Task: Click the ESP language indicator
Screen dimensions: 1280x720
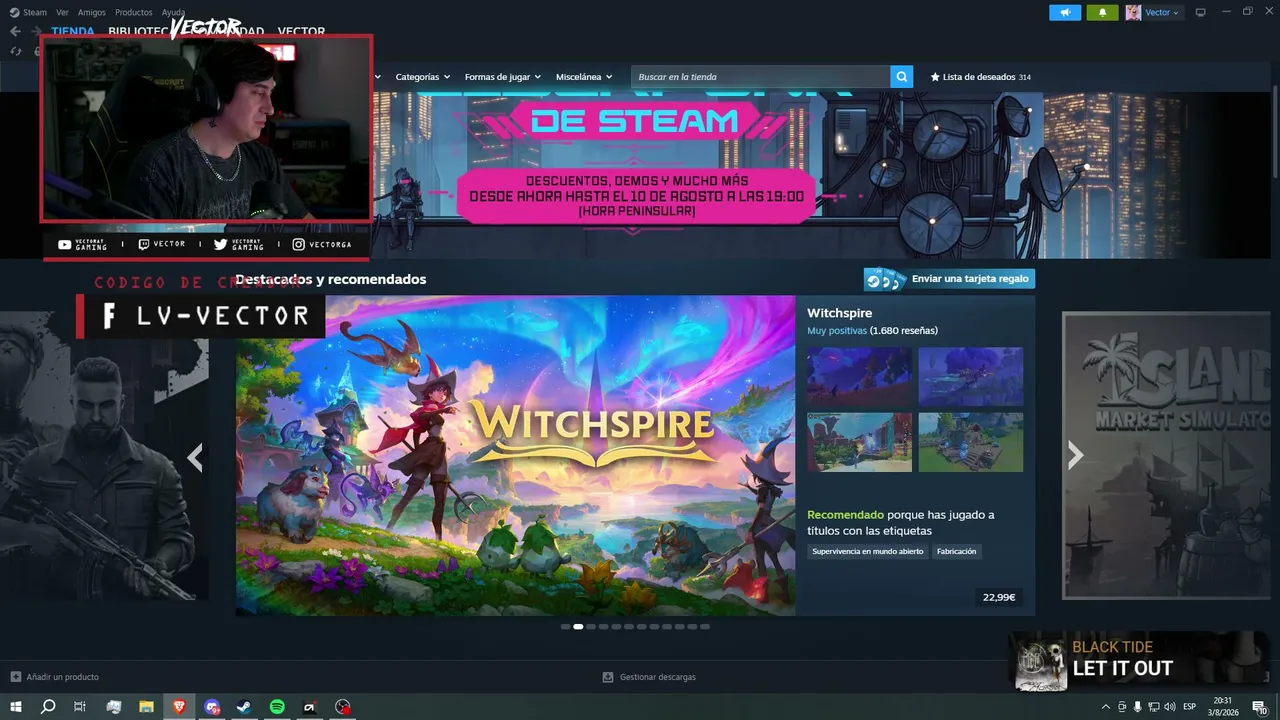Action: [1190, 707]
